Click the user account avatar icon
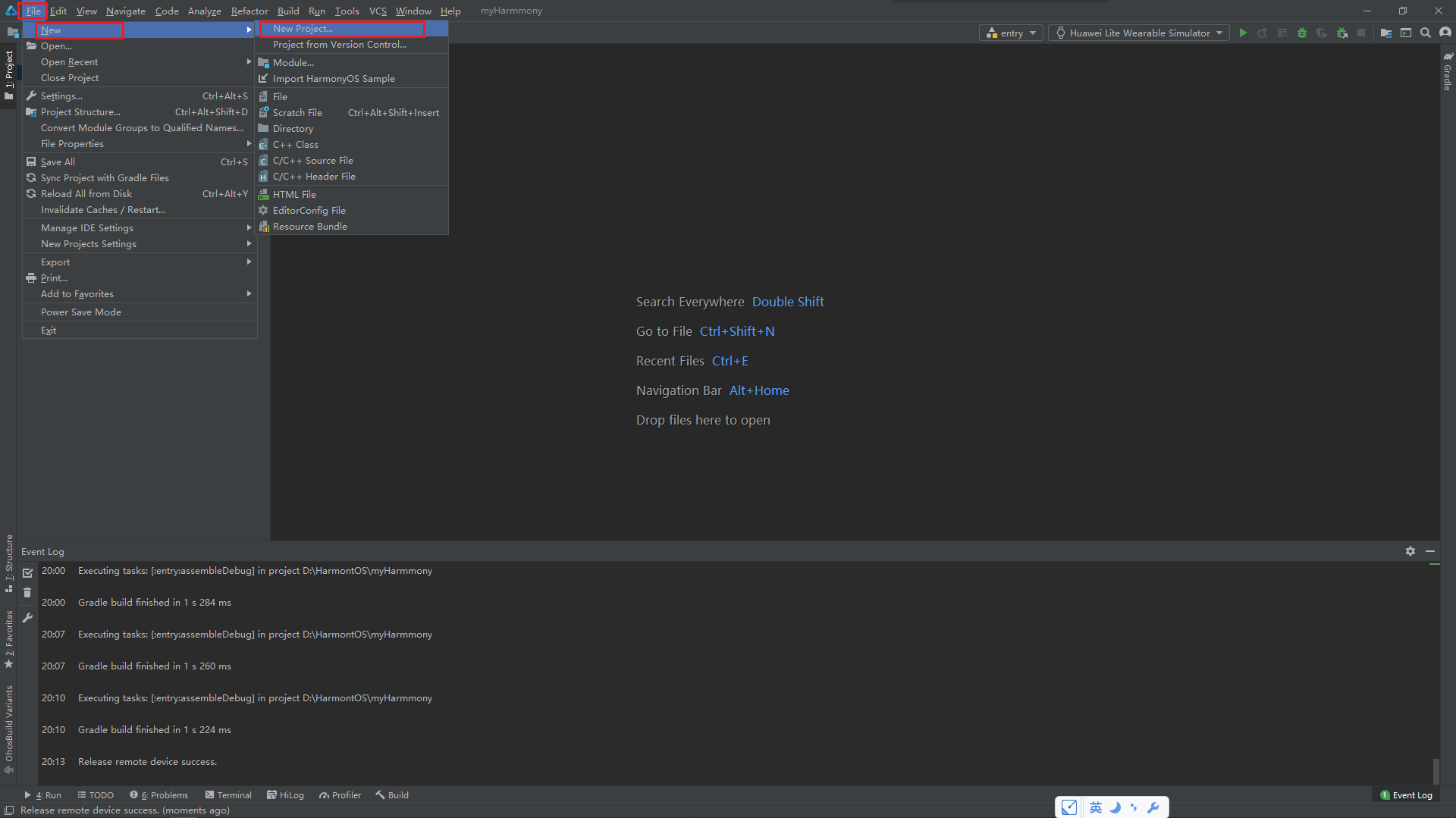This screenshot has width=1456, height=818. click(1445, 33)
